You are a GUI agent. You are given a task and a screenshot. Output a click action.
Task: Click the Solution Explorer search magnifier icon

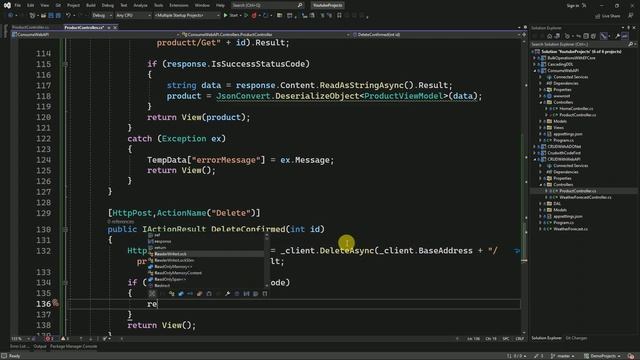tap(631, 44)
